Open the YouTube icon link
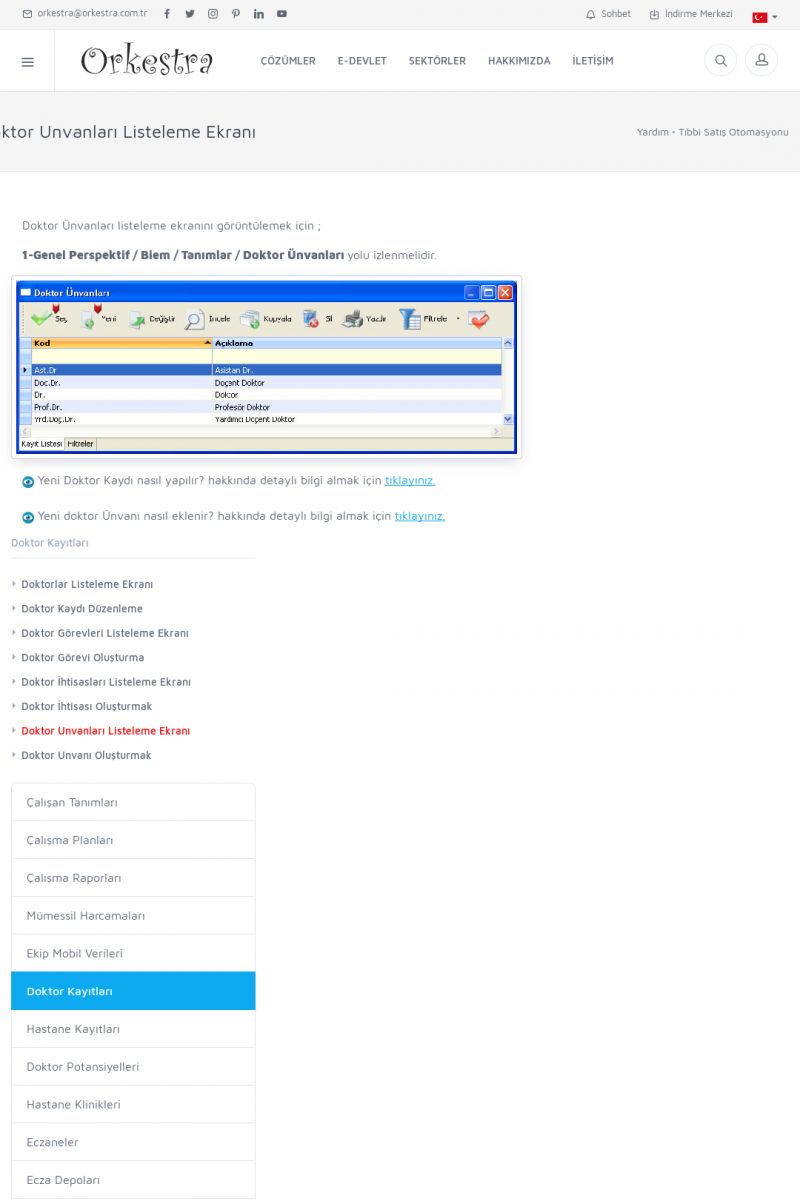The height and width of the screenshot is (1200, 800). [282, 14]
